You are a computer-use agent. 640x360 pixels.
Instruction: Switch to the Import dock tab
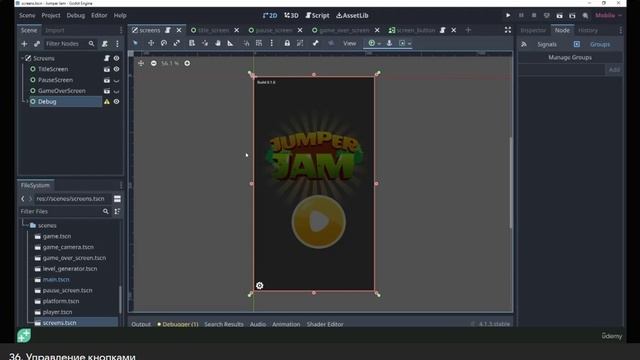[x=55, y=30]
